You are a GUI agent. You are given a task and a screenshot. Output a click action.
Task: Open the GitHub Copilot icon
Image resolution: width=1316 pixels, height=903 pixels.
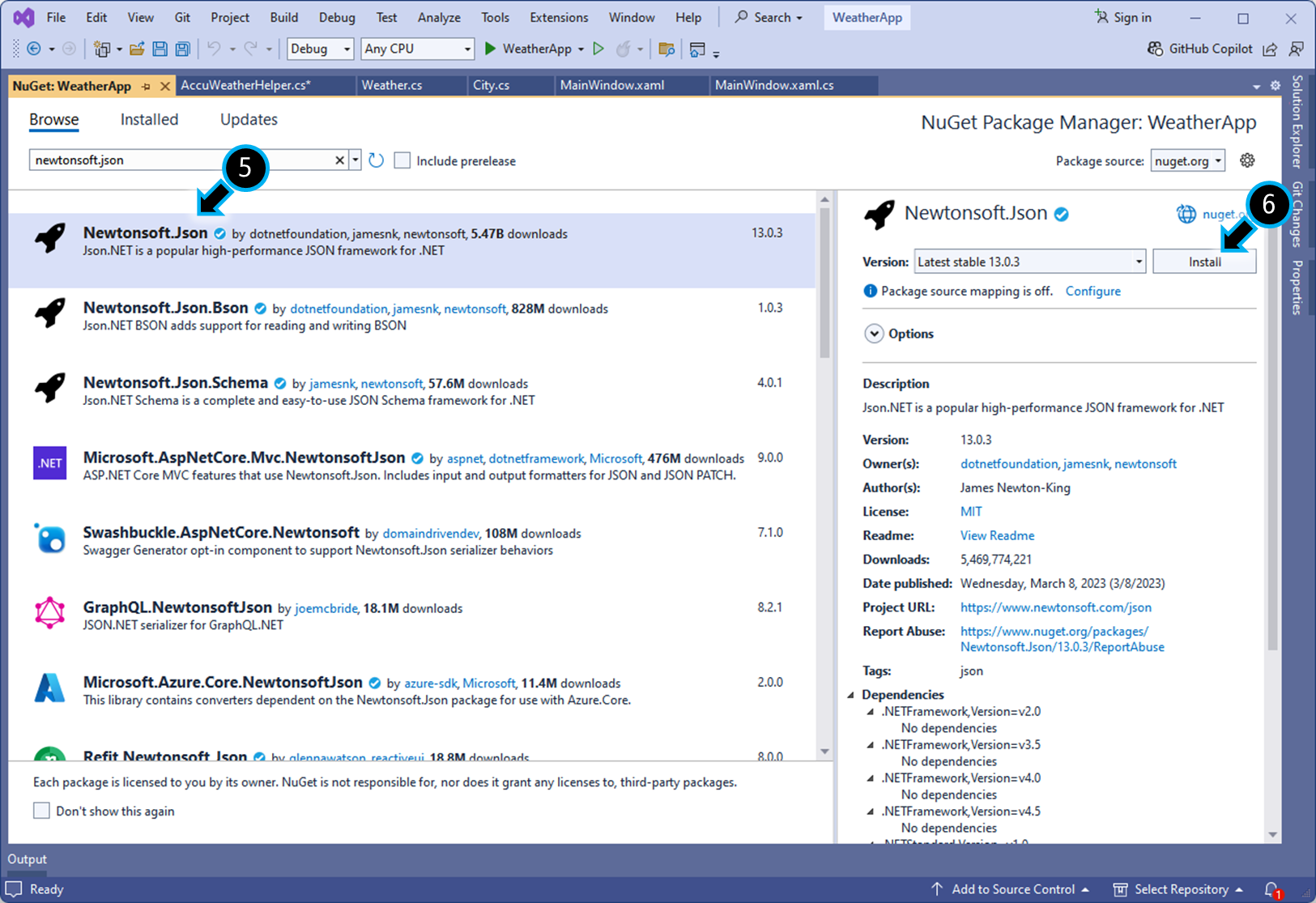click(1156, 49)
